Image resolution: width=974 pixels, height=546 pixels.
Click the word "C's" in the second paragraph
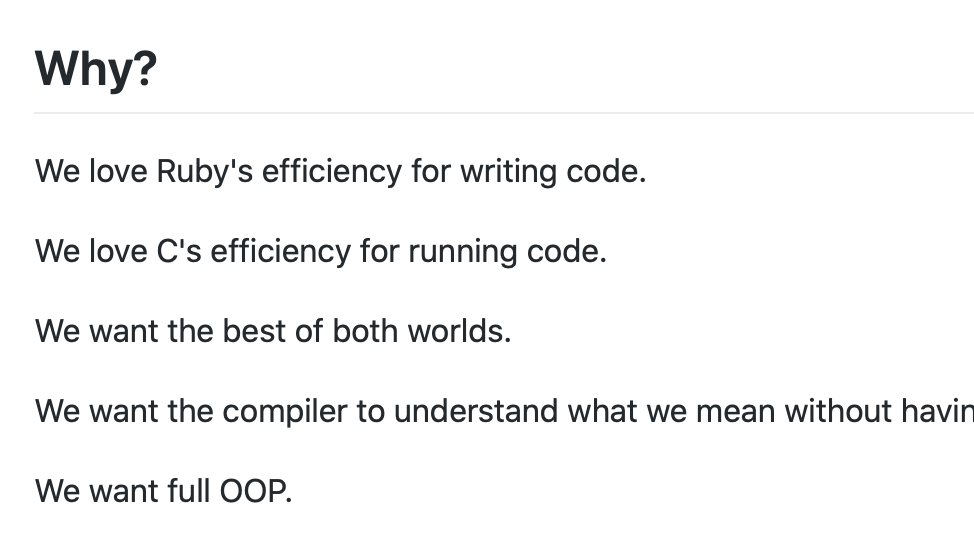coord(179,252)
